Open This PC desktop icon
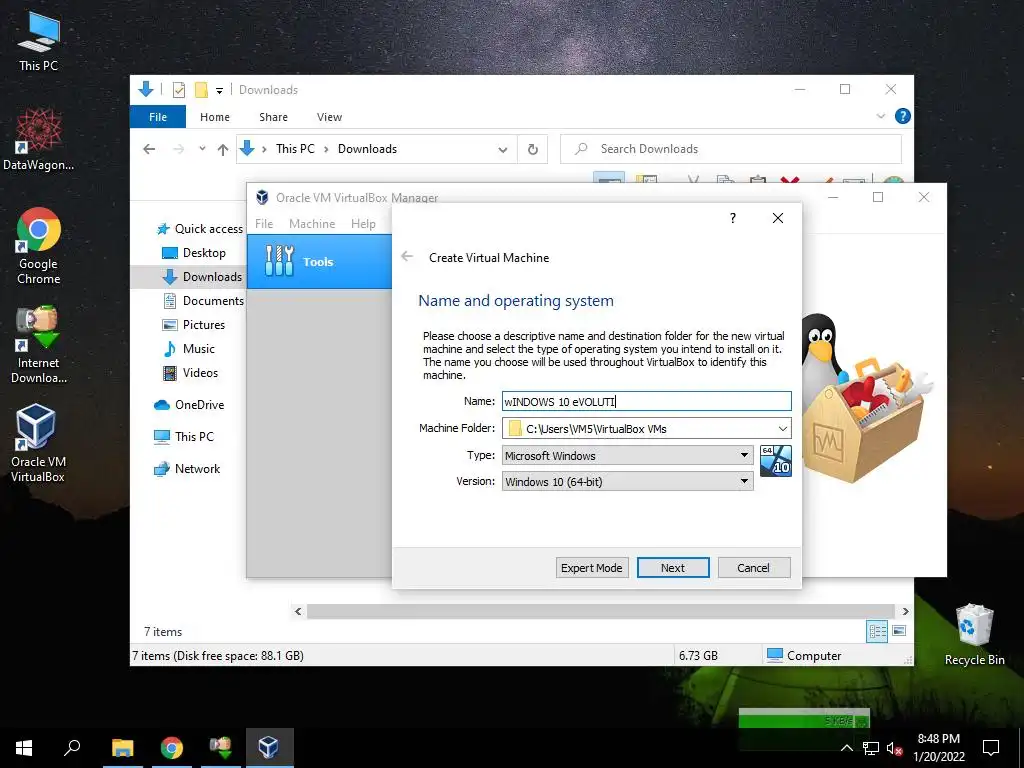The width and height of the screenshot is (1024, 768). (38, 41)
